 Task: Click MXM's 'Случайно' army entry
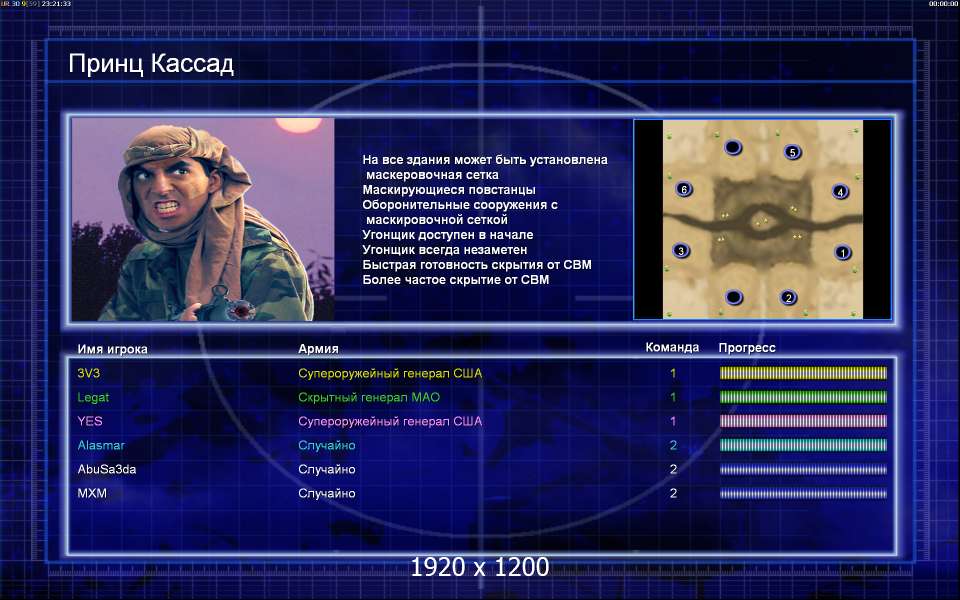(x=327, y=493)
